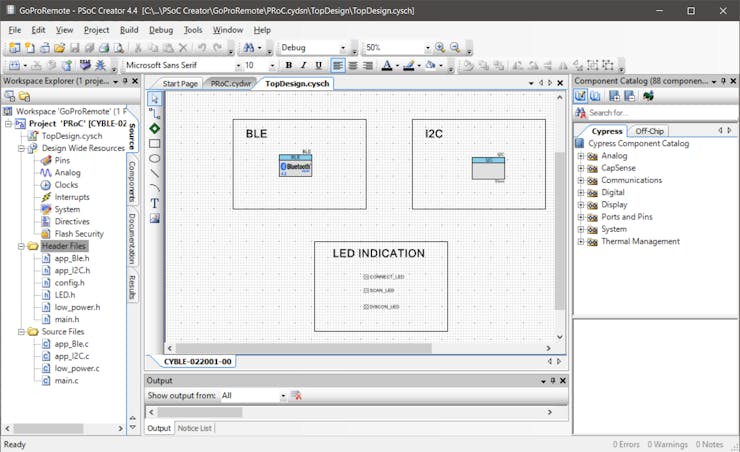Select the ellipse shape tool
The height and width of the screenshot is (452, 740).
pos(155,158)
